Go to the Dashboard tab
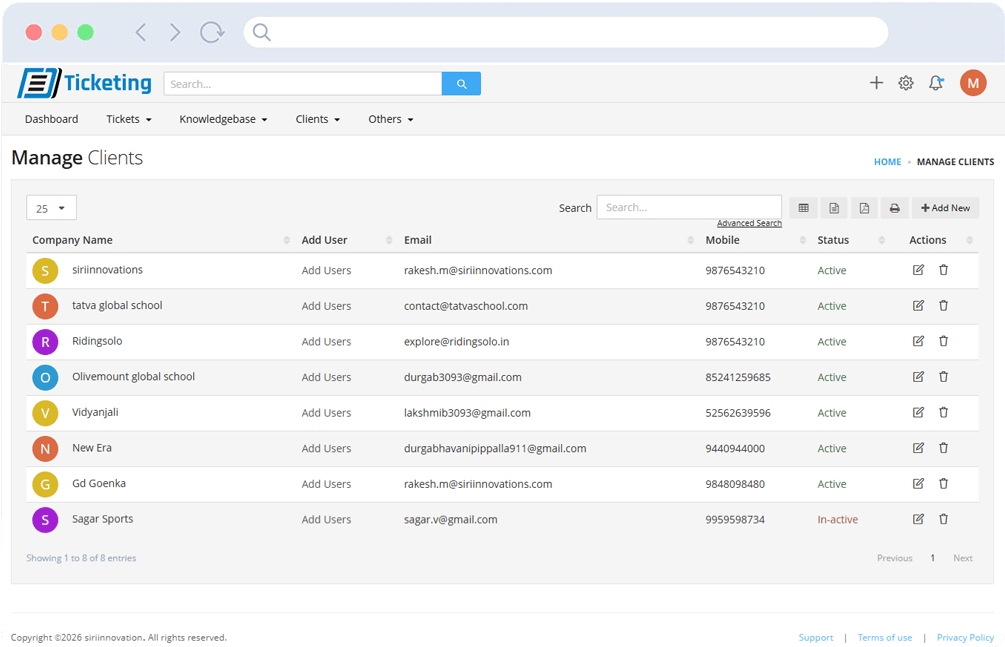This screenshot has width=1005, height=647. pyautogui.click(x=52, y=119)
